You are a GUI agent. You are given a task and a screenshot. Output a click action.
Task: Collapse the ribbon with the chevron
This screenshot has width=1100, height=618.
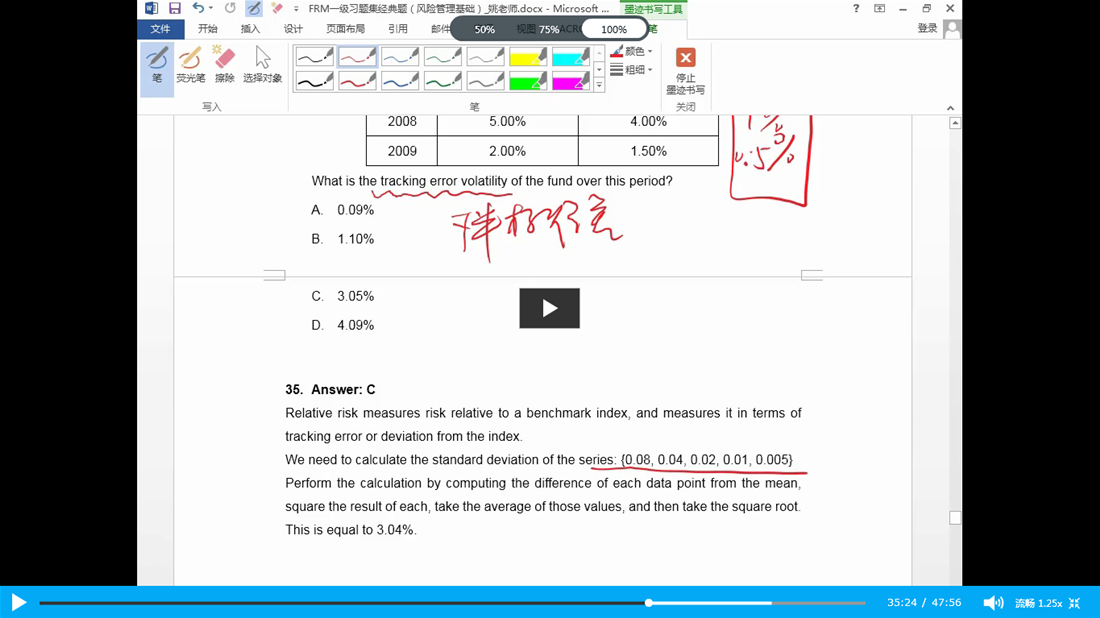click(951, 108)
